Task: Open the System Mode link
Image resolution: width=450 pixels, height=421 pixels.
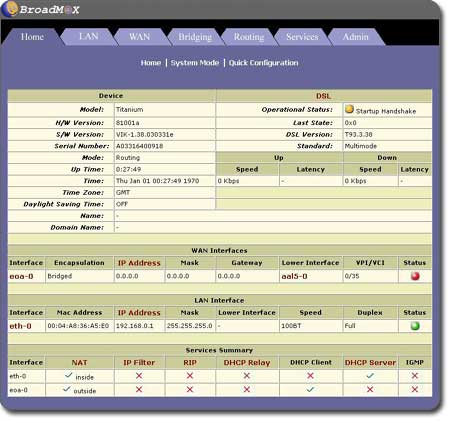Action: click(x=195, y=63)
